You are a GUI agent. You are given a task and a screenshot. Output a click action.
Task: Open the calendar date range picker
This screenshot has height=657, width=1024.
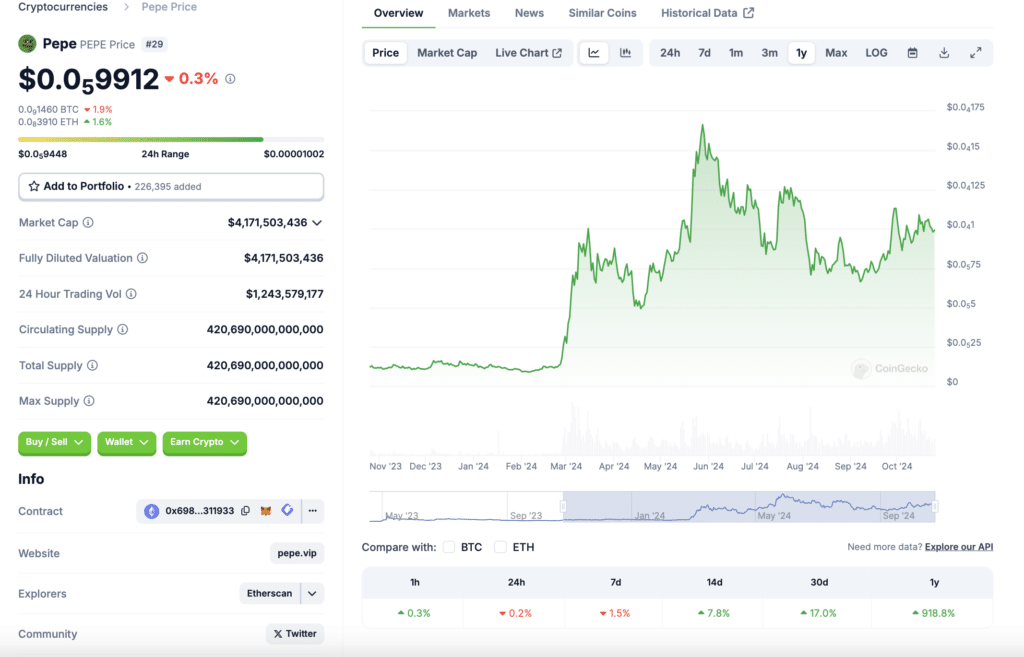(x=912, y=53)
